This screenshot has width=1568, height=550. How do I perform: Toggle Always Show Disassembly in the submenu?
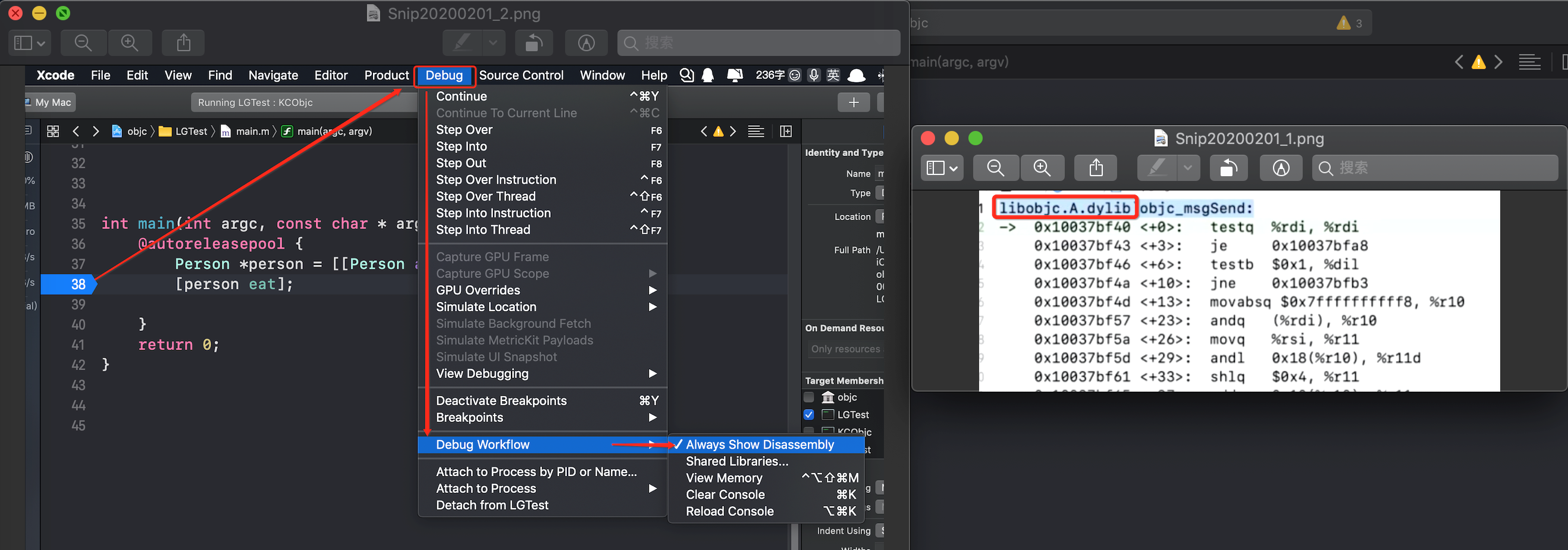pos(766,445)
